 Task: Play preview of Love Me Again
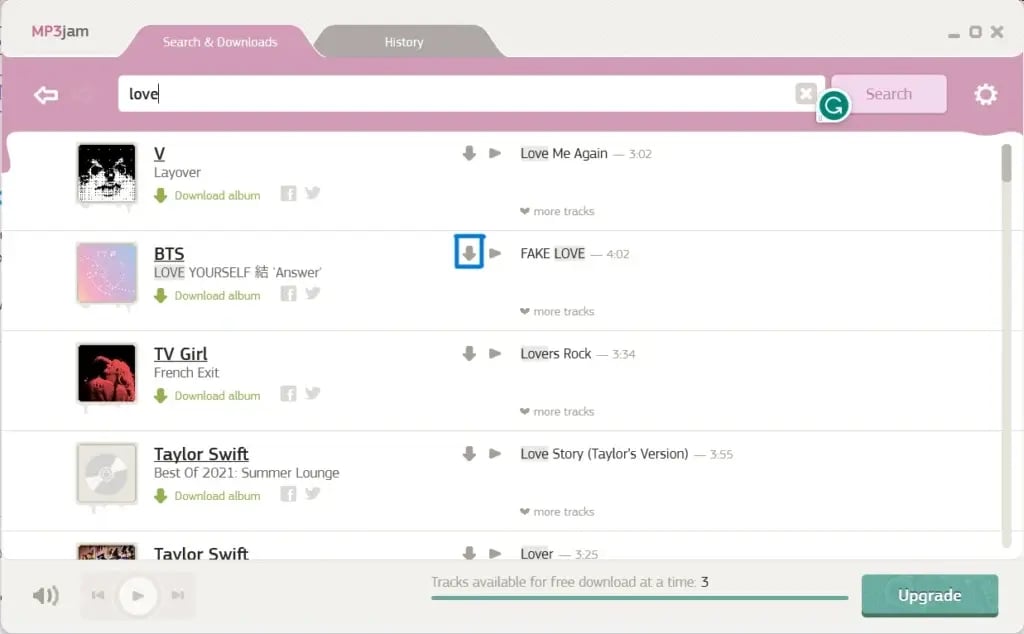tap(495, 153)
